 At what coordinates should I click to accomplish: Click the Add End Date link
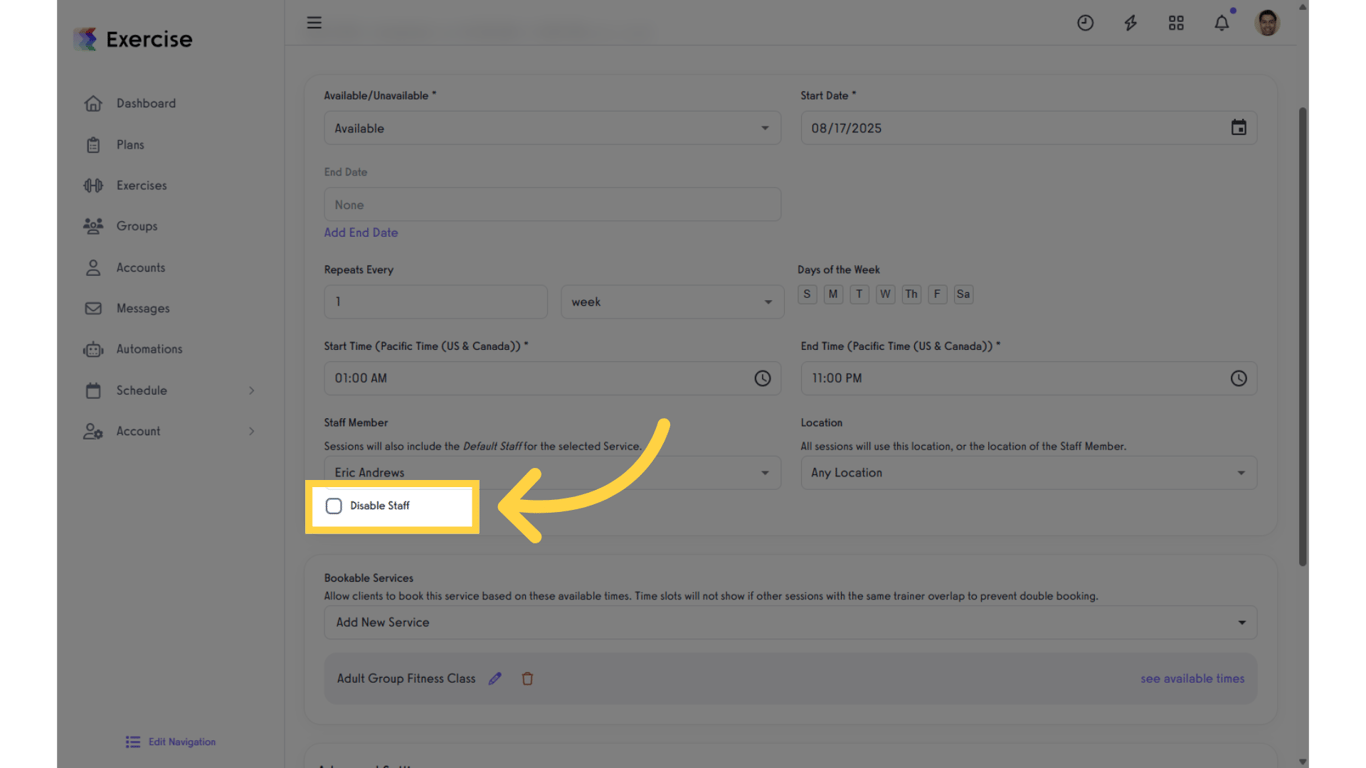coord(361,233)
